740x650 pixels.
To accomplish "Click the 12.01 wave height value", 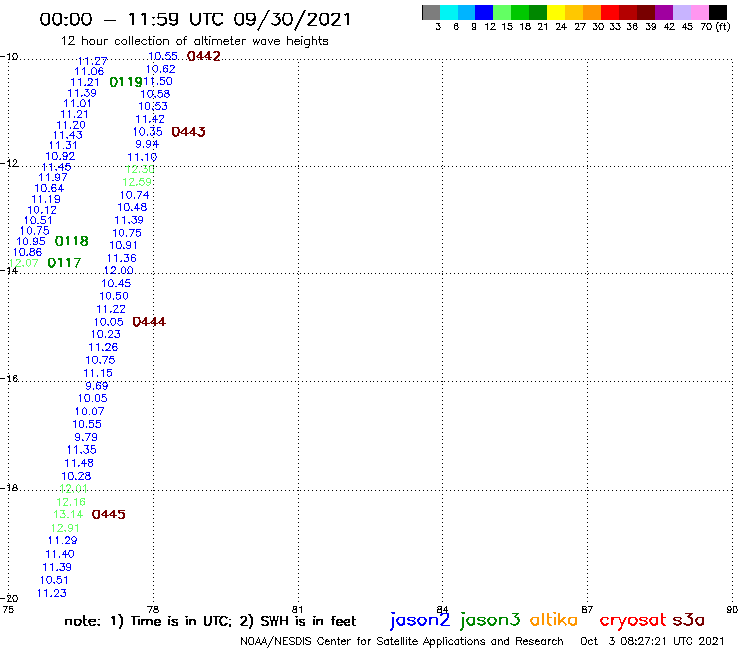I will 74,489.
